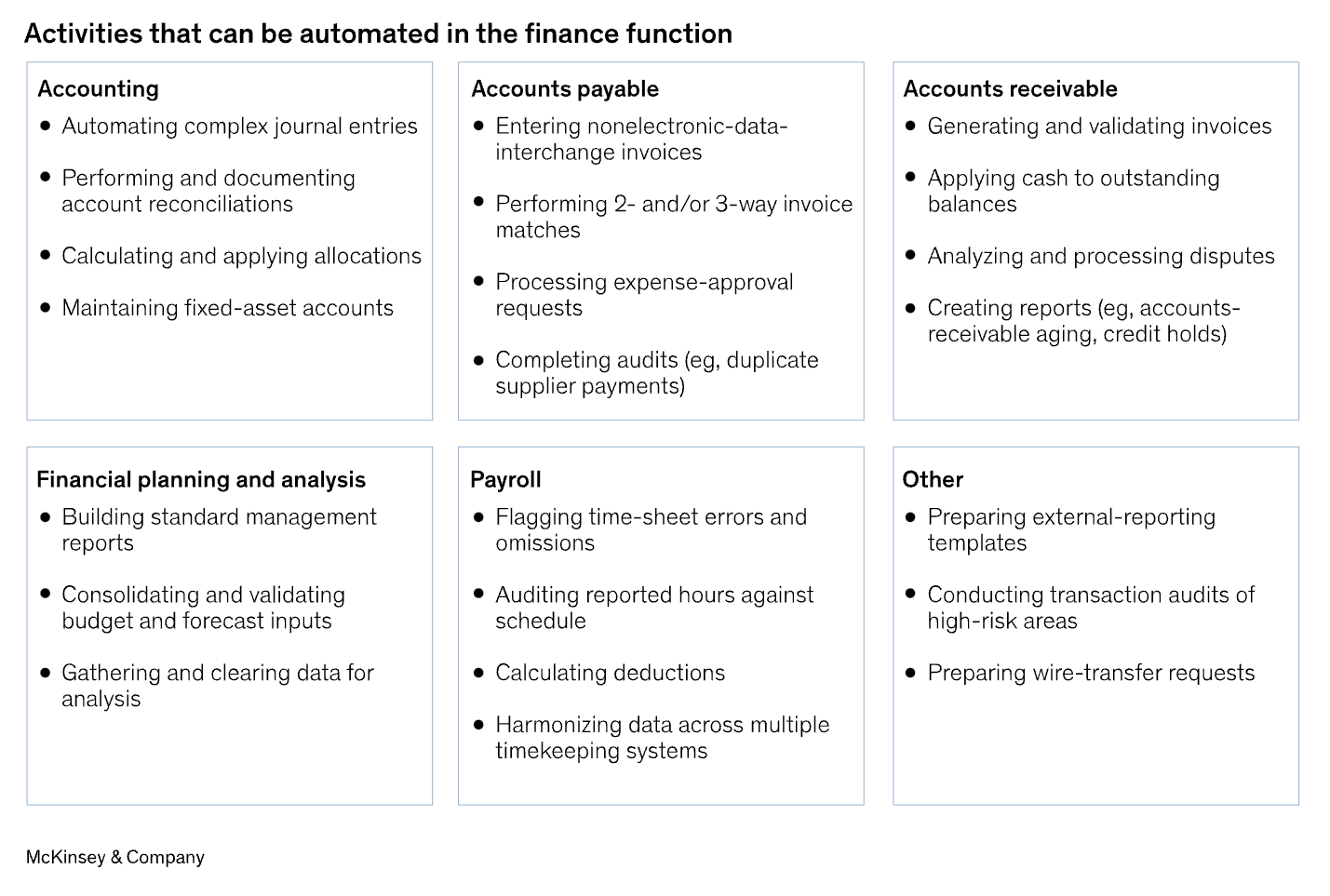Click the Accounts payable heading
The height and width of the screenshot is (896, 1330).
[564, 89]
